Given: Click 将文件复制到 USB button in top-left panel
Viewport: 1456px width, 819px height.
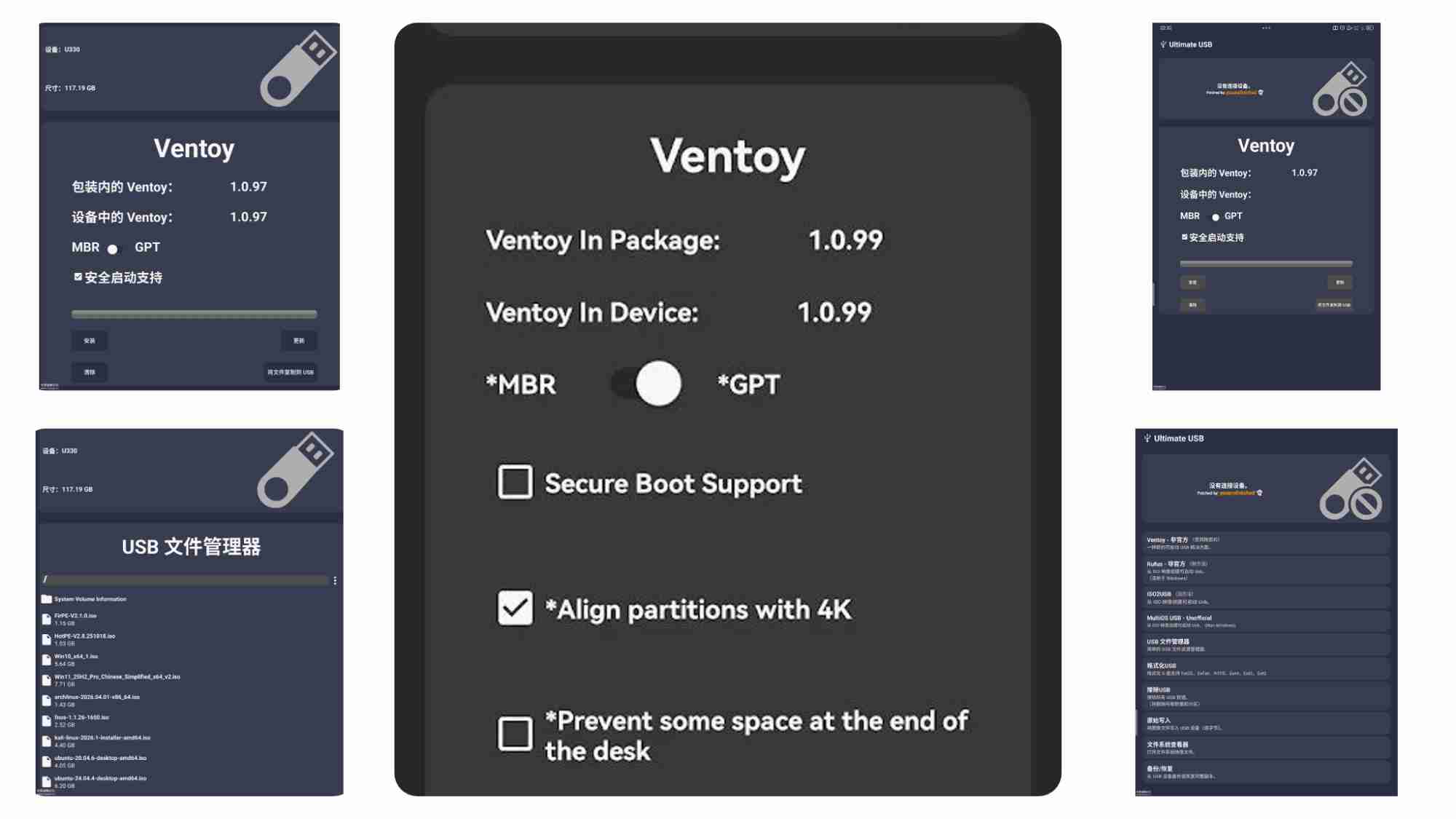Looking at the screenshot, I should 290,372.
